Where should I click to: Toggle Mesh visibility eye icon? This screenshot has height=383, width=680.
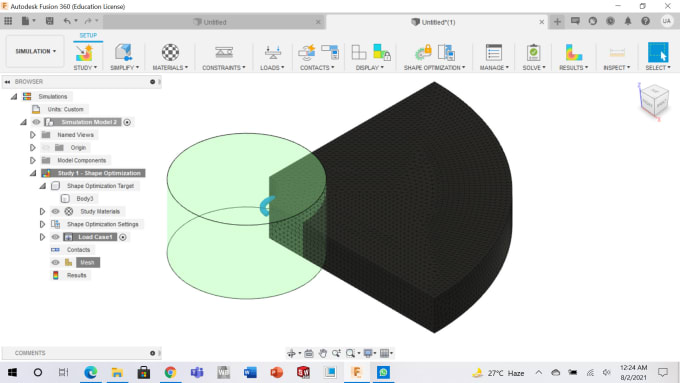coord(55,262)
